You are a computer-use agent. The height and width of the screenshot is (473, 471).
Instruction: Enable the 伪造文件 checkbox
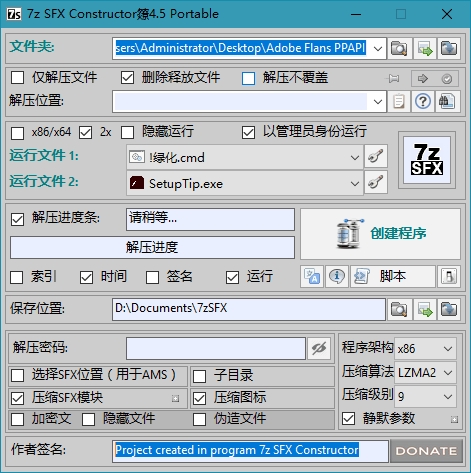pyautogui.click(x=199, y=419)
